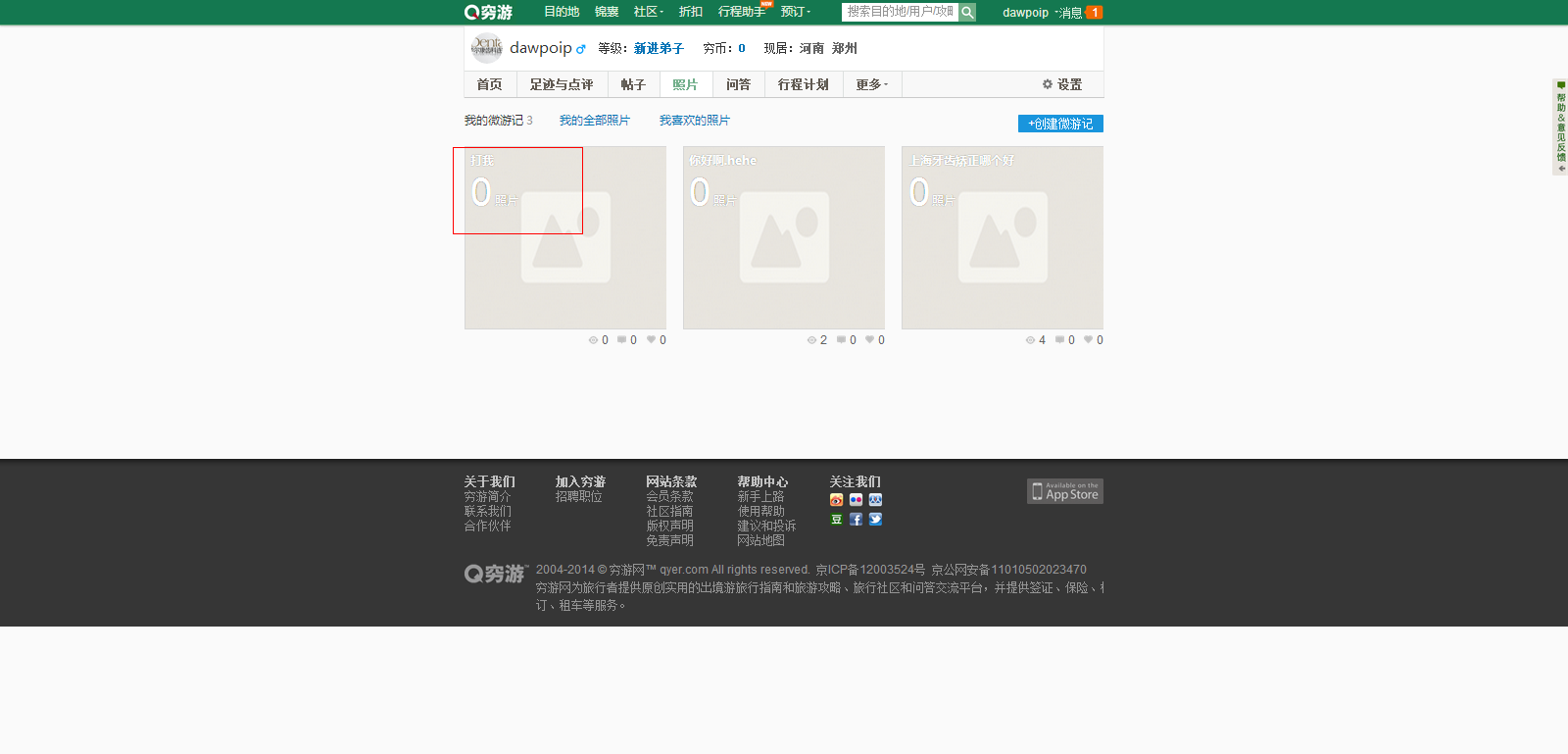Open the 设置 gear settings

[x=1062, y=85]
